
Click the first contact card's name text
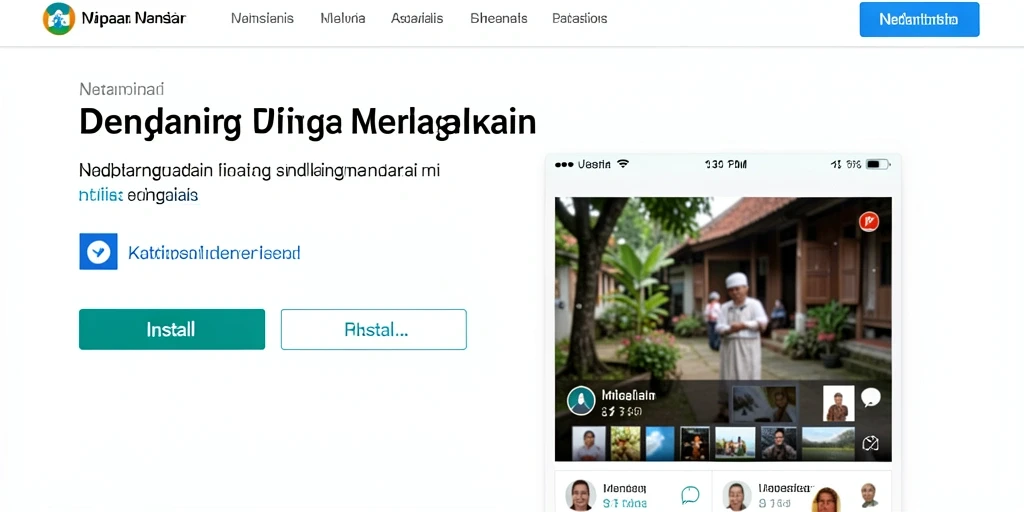tap(624, 487)
